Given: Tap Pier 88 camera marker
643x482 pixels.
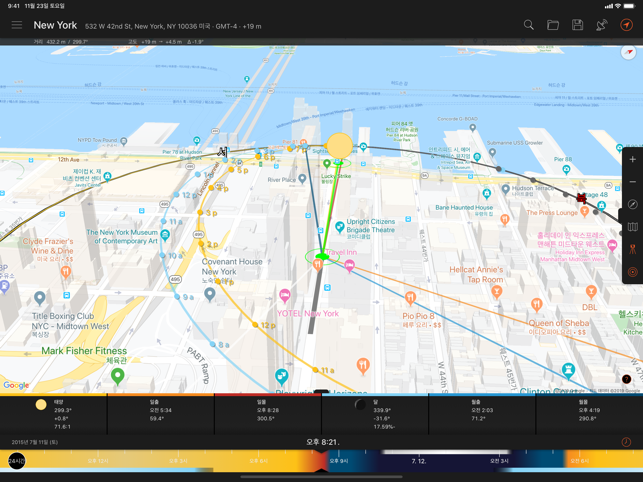Looking at the screenshot, I should tap(566, 169).
